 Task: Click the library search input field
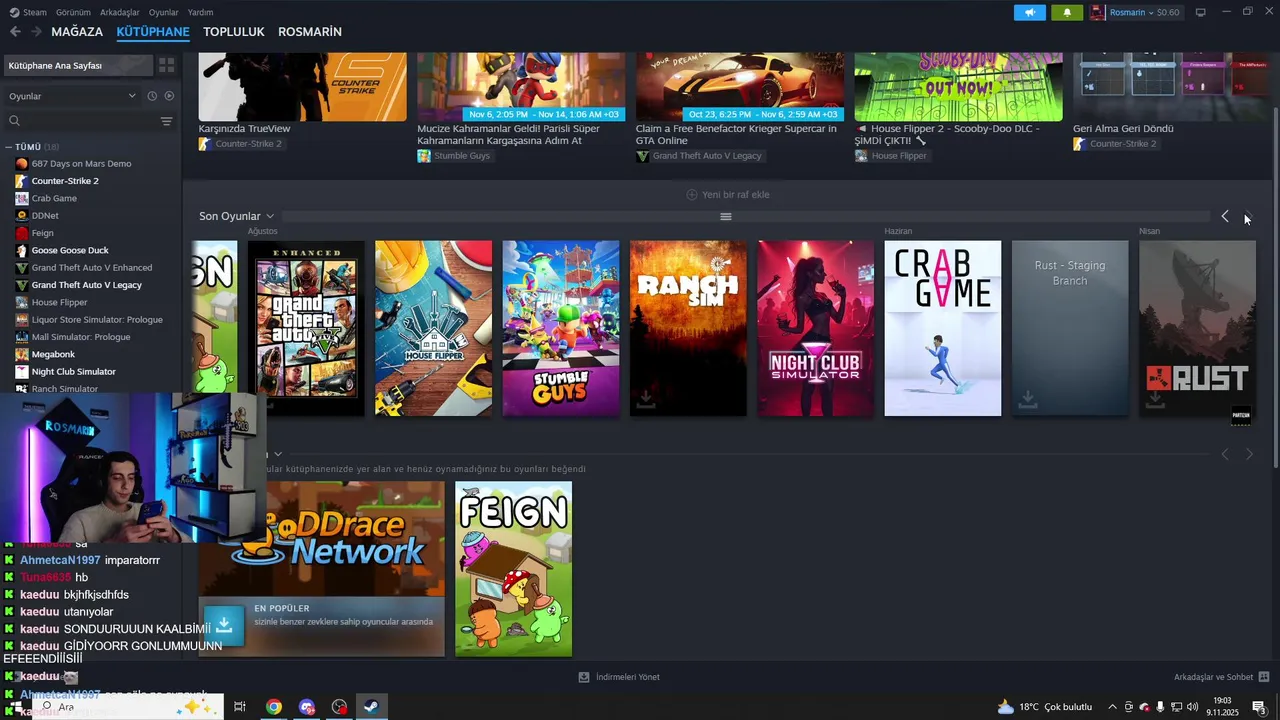click(x=88, y=121)
